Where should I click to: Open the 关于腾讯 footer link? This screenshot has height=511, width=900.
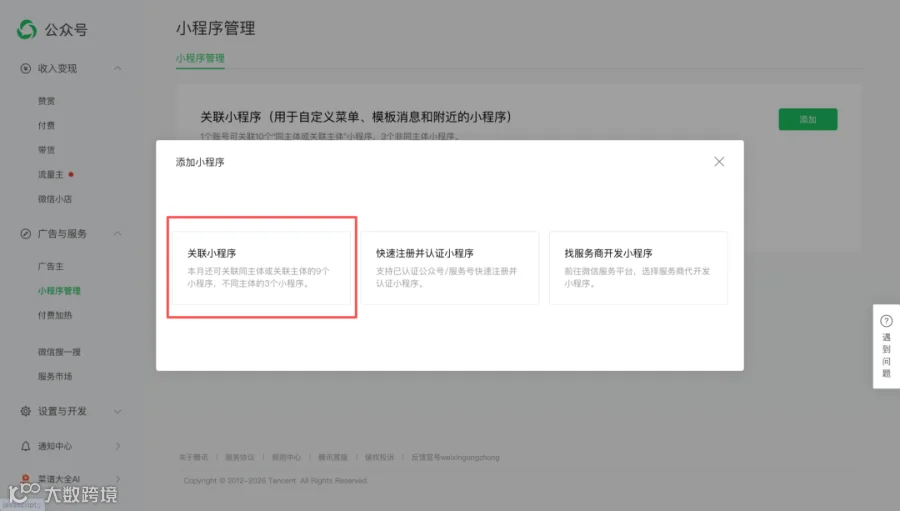pyautogui.click(x=193, y=458)
